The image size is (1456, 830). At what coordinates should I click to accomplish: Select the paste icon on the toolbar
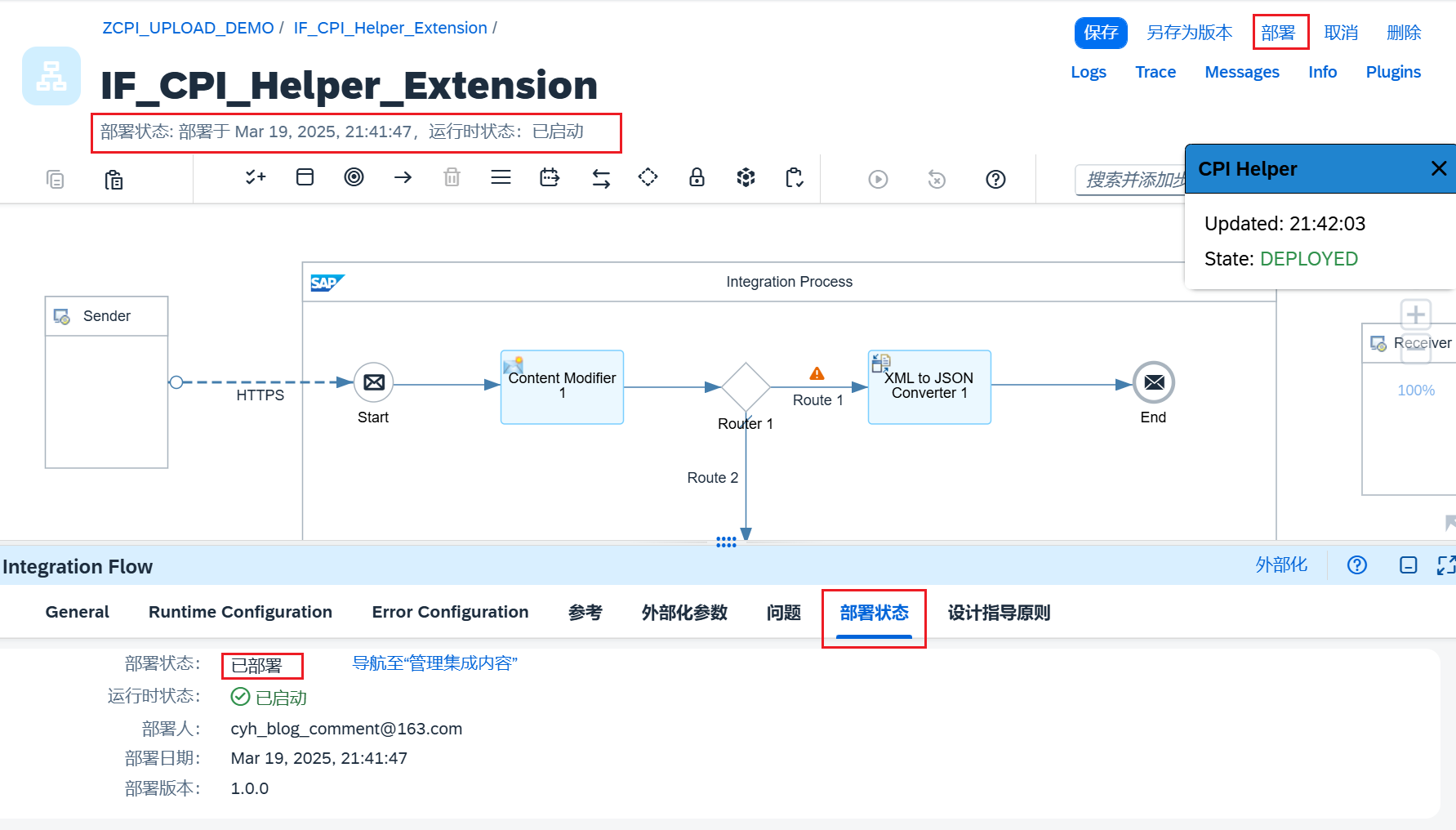[114, 180]
